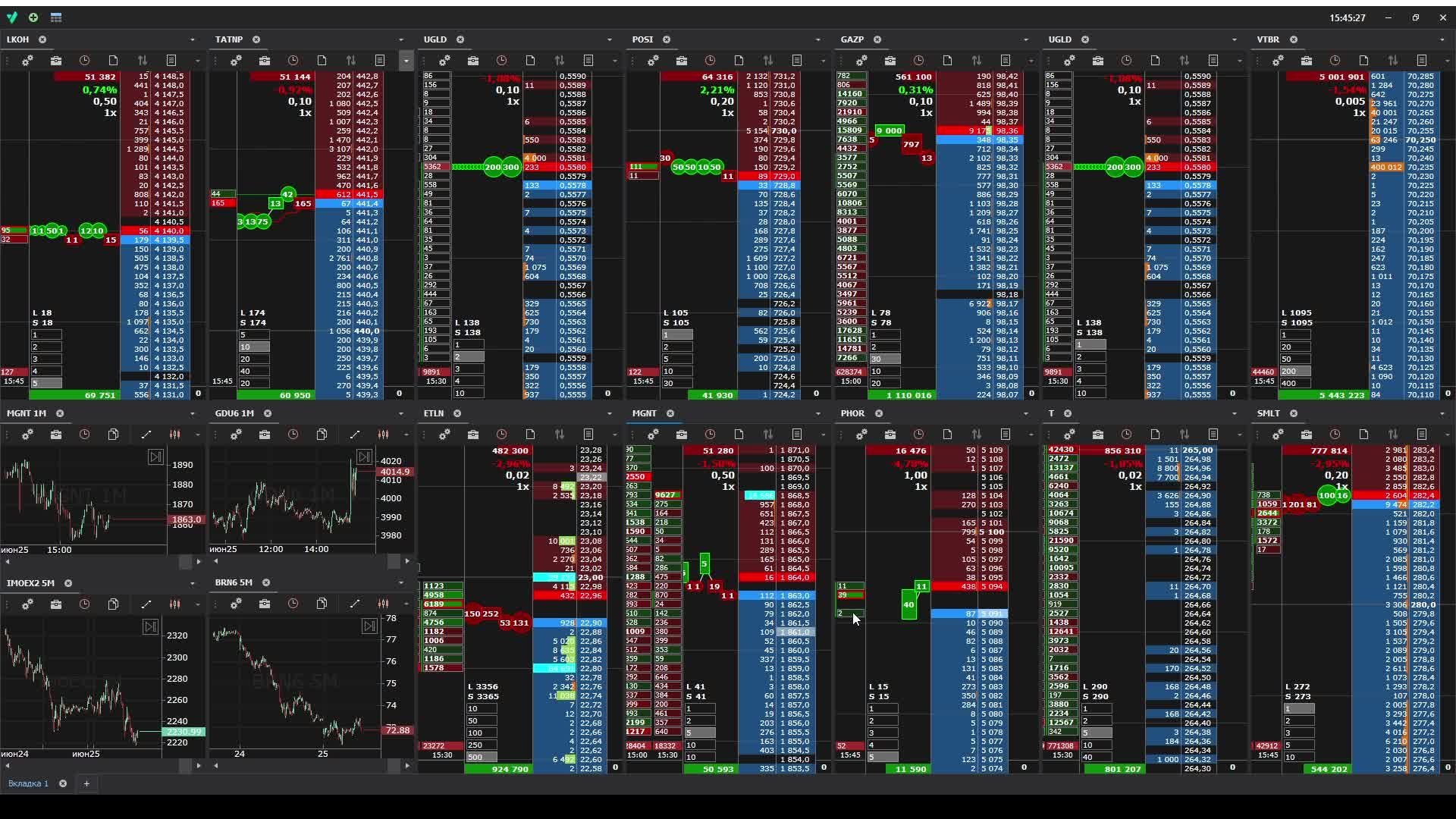Click the clock icon in LKOH panel
1456x819 pixels.
[84, 61]
